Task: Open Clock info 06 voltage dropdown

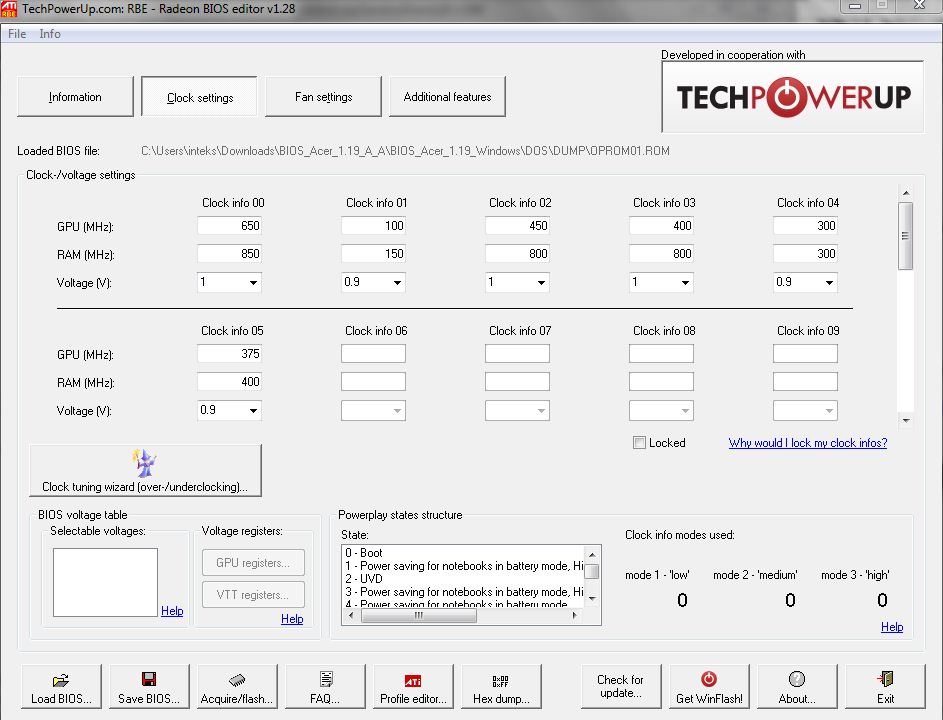Action: click(x=398, y=411)
